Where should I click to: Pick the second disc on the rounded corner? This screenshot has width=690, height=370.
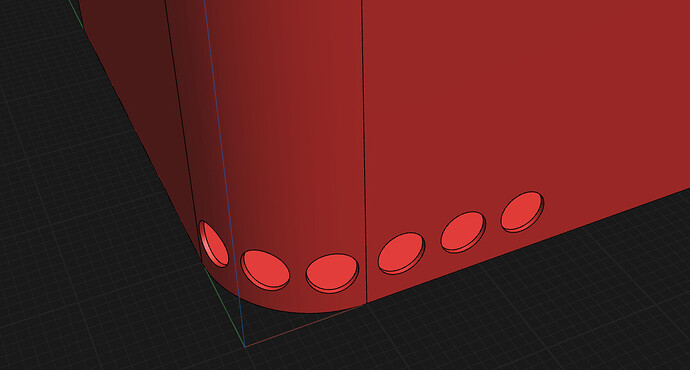pos(265,270)
